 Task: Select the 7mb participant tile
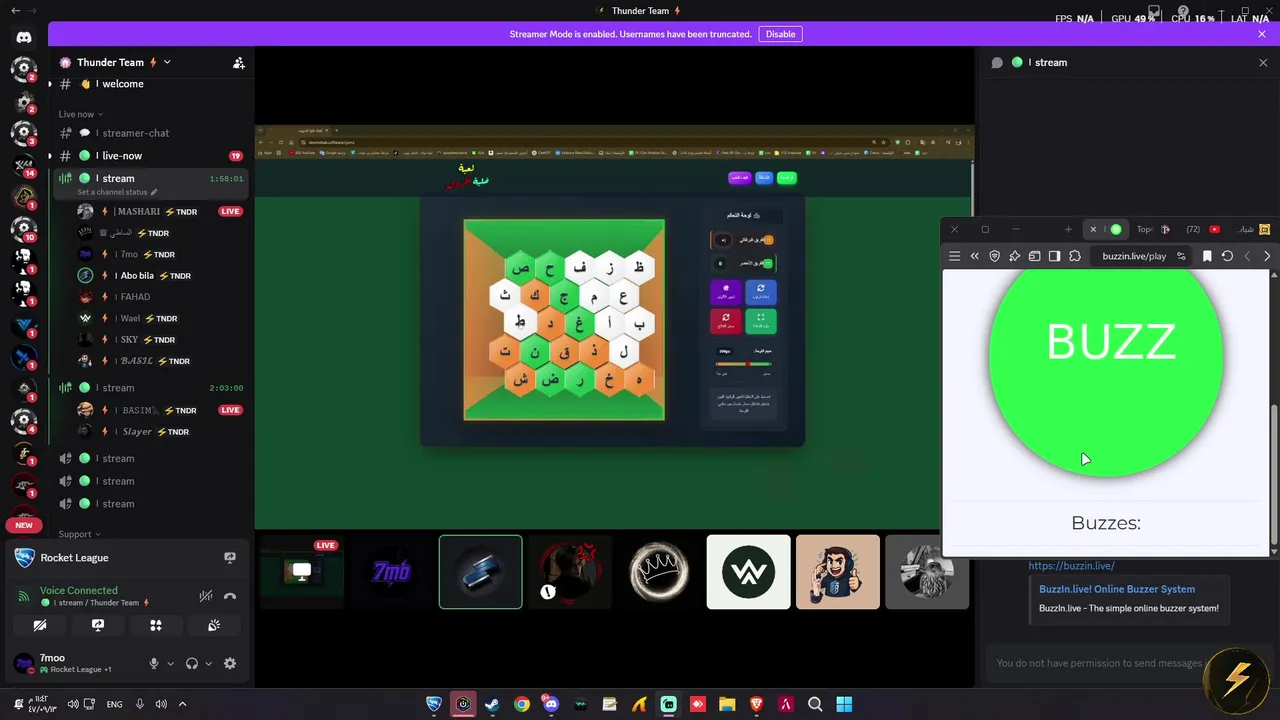tap(391, 572)
